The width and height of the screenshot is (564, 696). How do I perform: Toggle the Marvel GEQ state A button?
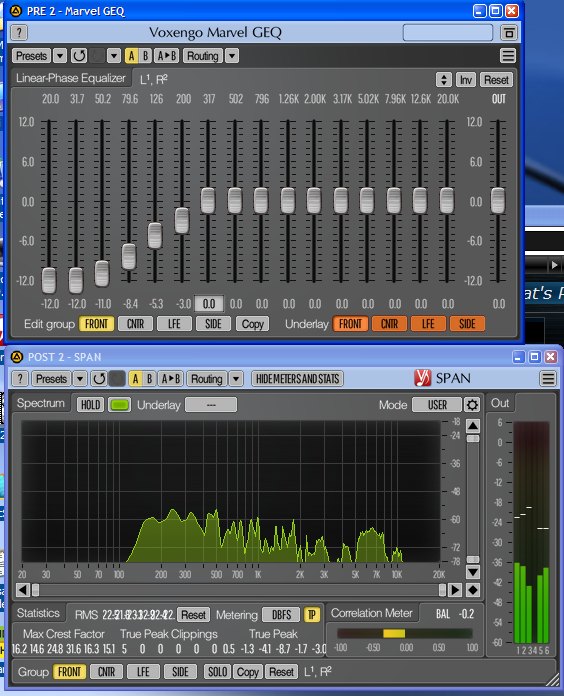pyautogui.click(x=131, y=56)
